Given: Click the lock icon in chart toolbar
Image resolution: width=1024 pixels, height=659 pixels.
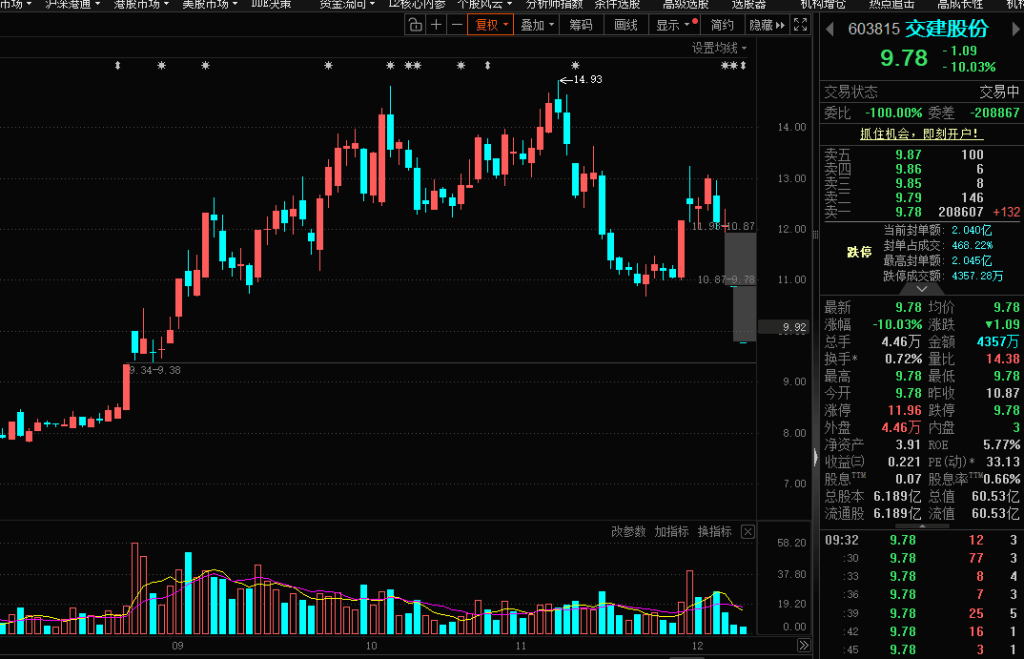Looking at the screenshot, I should coord(415,25).
